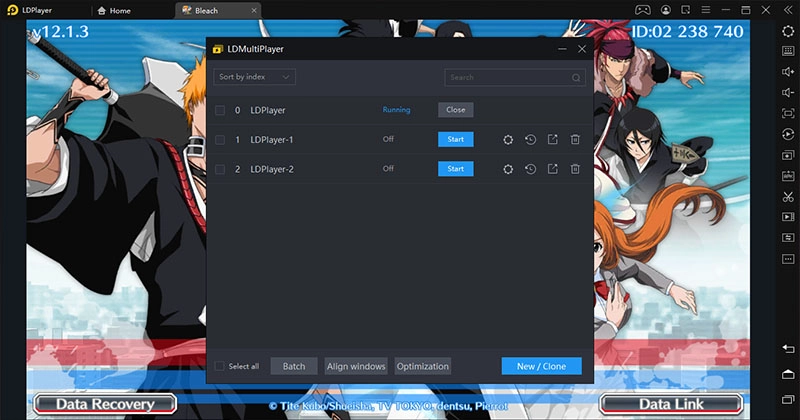Create desktop shortcut icon for LDPlayer-1
Screen dimensions: 800x420
click(x=553, y=139)
